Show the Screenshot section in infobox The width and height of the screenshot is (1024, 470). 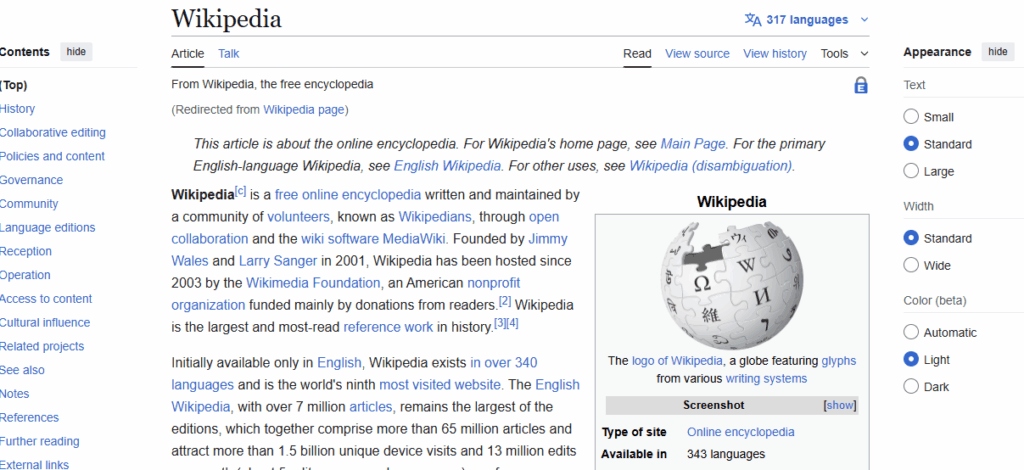point(839,405)
